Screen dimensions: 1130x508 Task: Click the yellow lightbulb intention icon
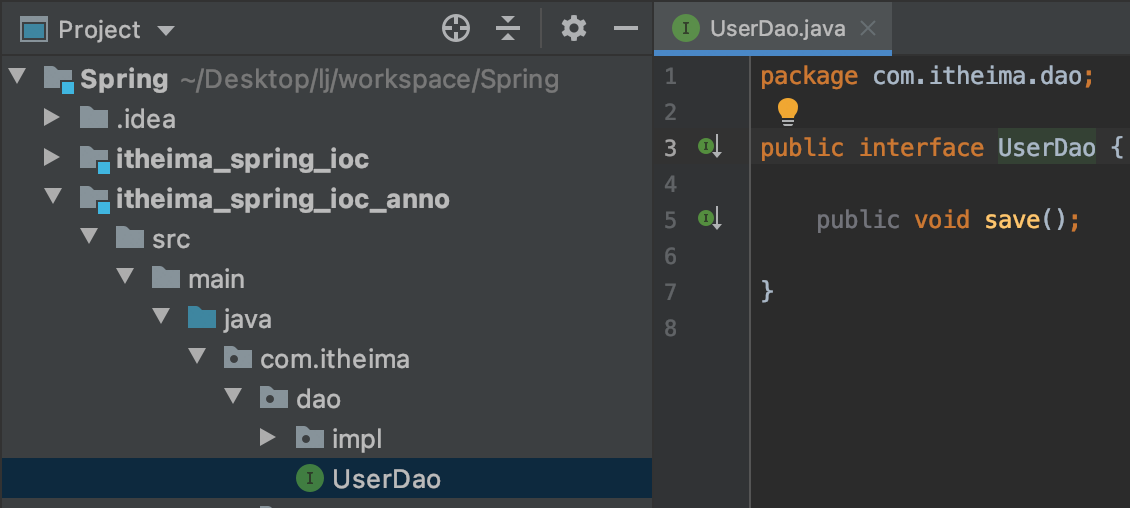click(788, 110)
